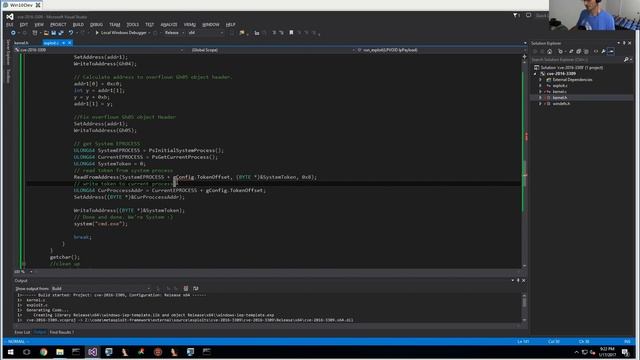Open the Server Explorer side tab

coord(7,52)
